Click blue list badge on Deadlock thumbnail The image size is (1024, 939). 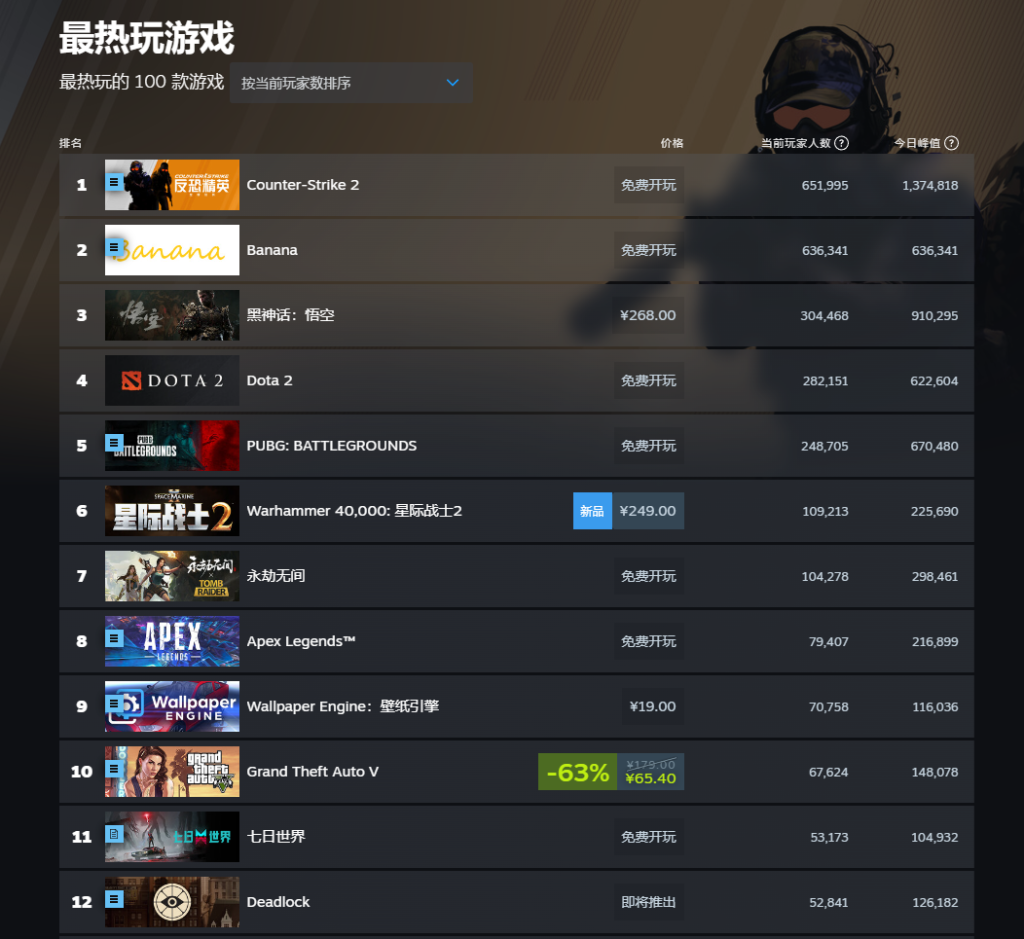click(114, 899)
